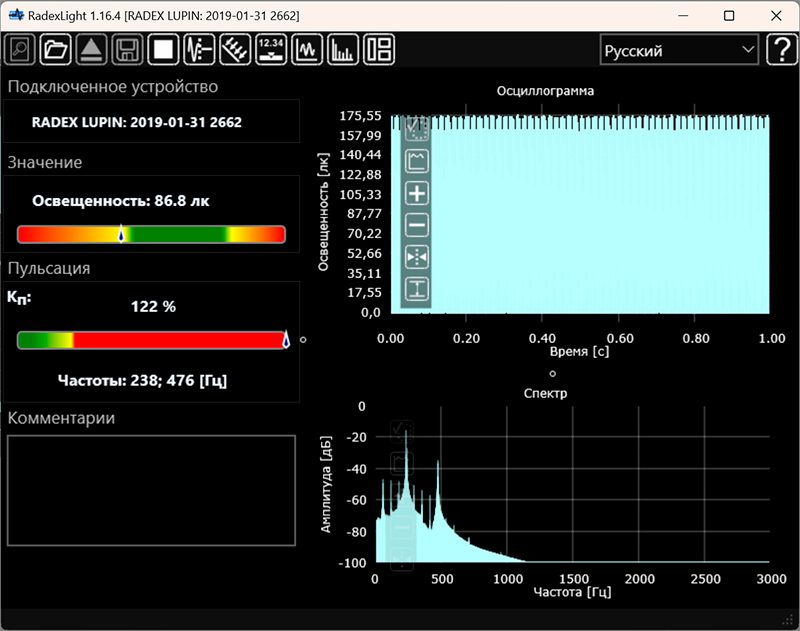
Task: Toggle the checkmark grid option on the oscillogram
Action: pyautogui.click(x=417, y=129)
